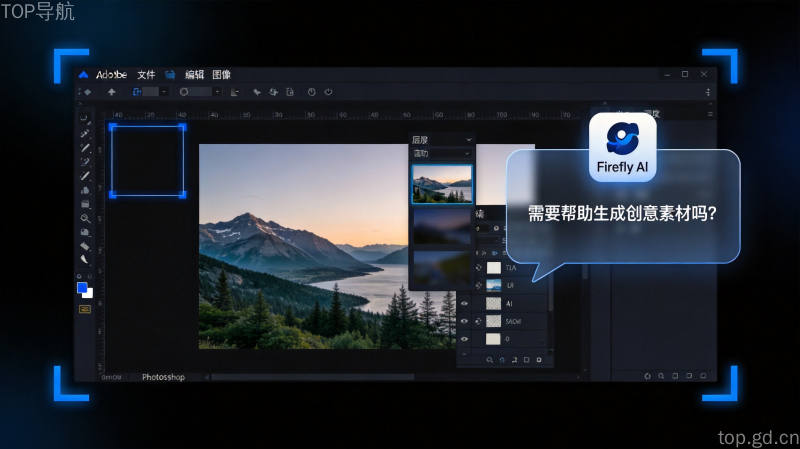Toggle visibility of the AI layer
Screen dimensions: 800x449
click(x=464, y=304)
